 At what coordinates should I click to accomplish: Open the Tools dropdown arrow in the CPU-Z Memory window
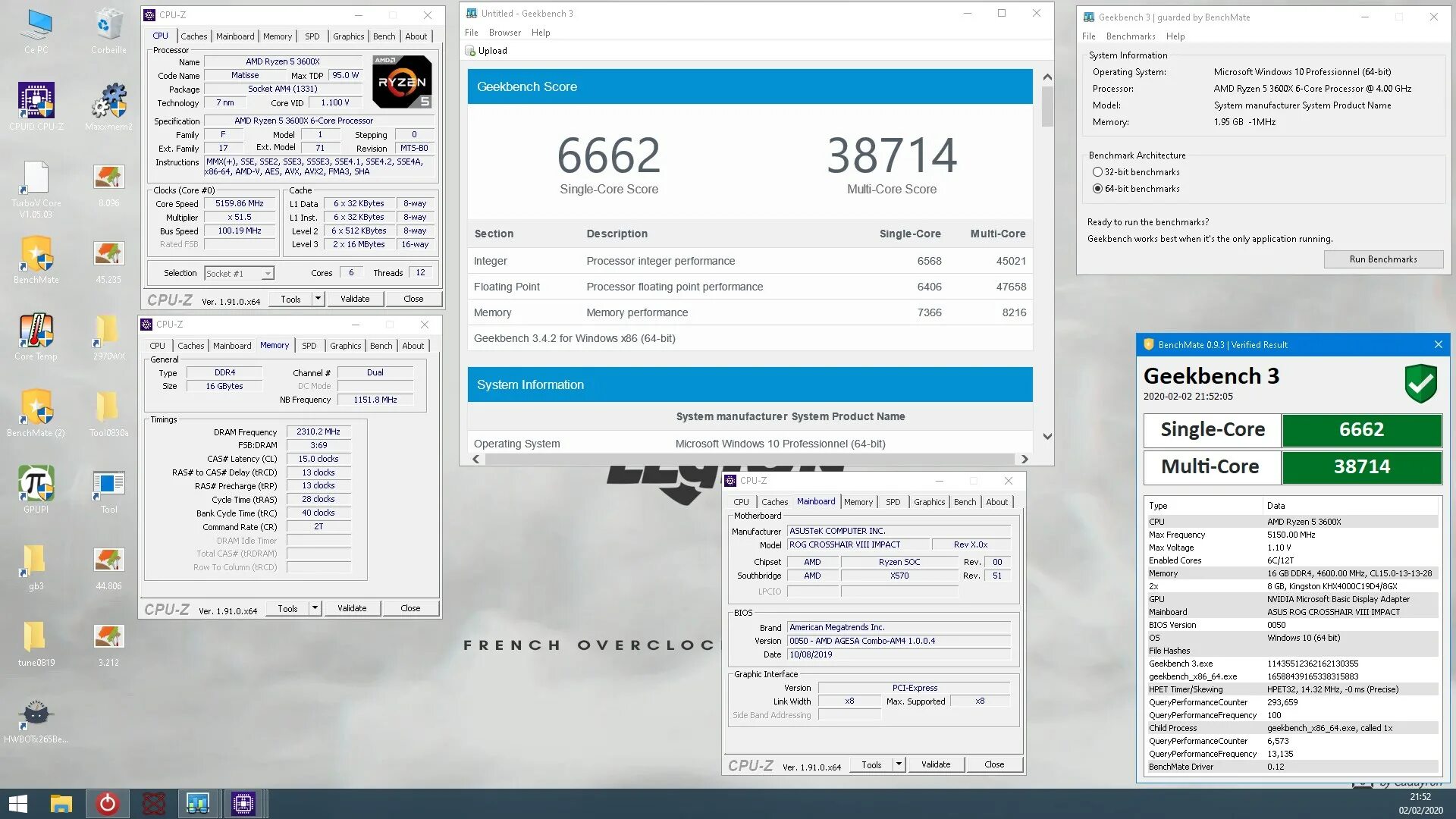[315, 608]
